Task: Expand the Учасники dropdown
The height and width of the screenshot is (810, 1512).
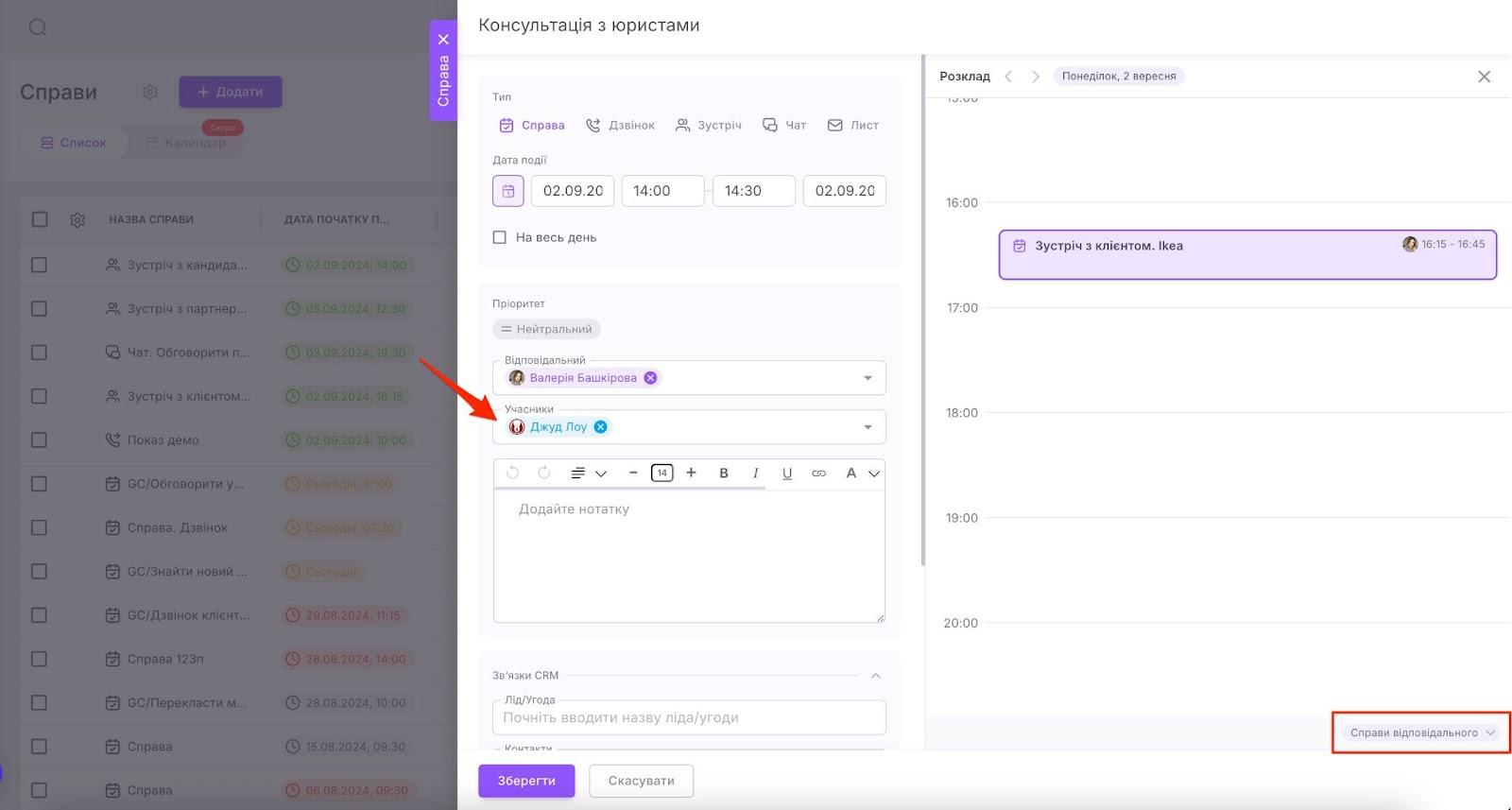Action: point(868,427)
